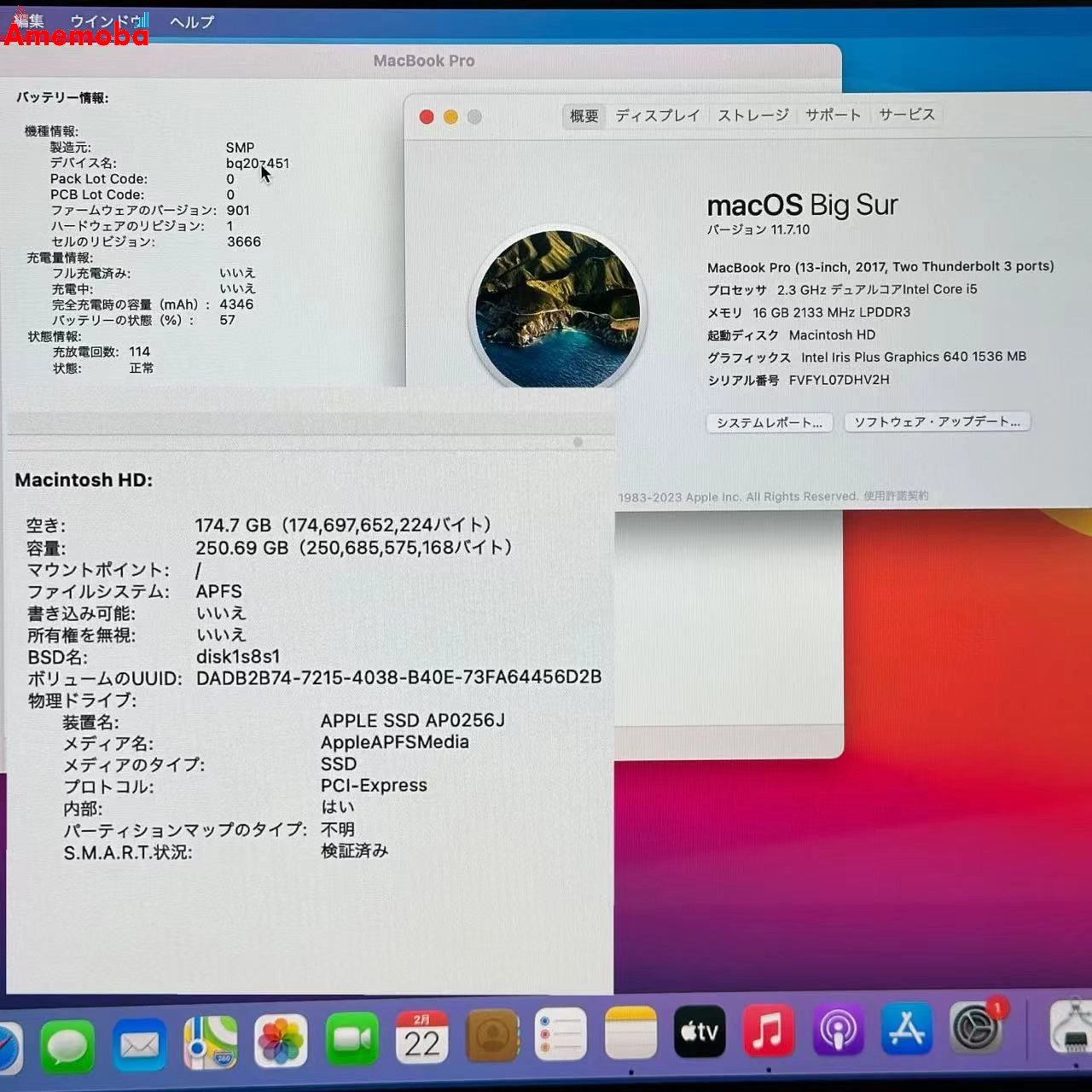This screenshot has width=1092, height=1092.
Task: Open the ヘルプ menu
Action: pos(189,22)
